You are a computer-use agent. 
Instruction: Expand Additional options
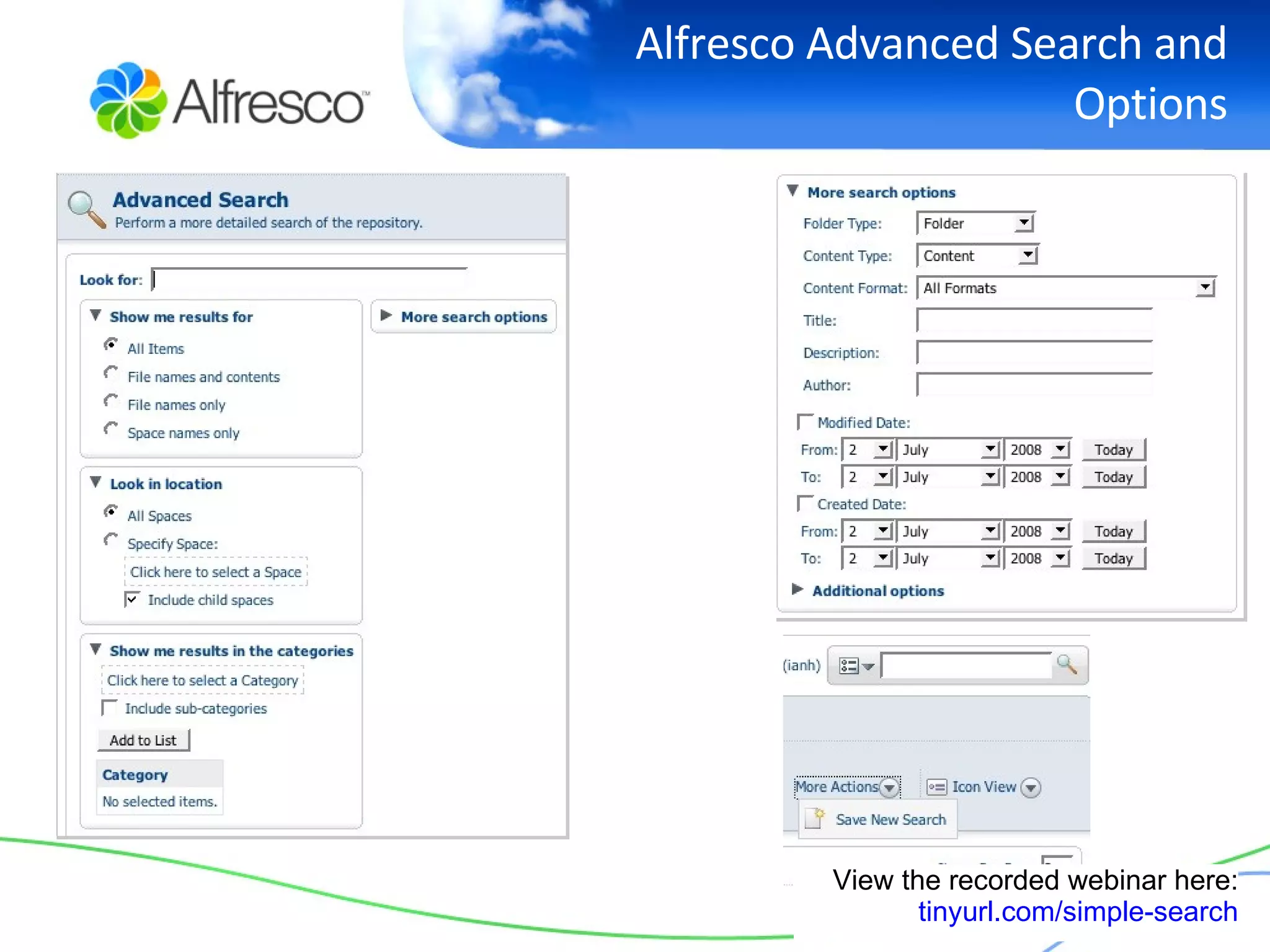tap(798, 589)
